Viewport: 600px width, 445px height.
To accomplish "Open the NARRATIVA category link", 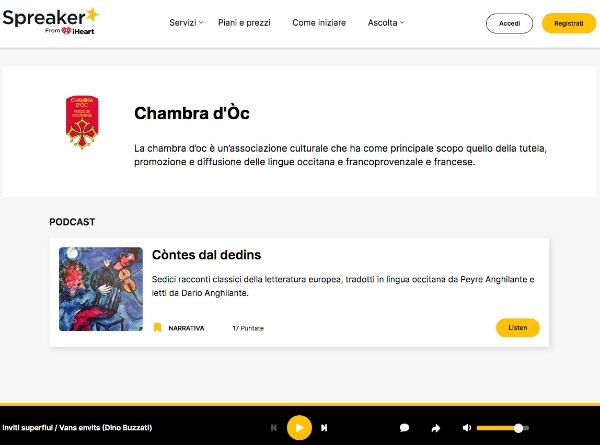I will pos(186,328).
